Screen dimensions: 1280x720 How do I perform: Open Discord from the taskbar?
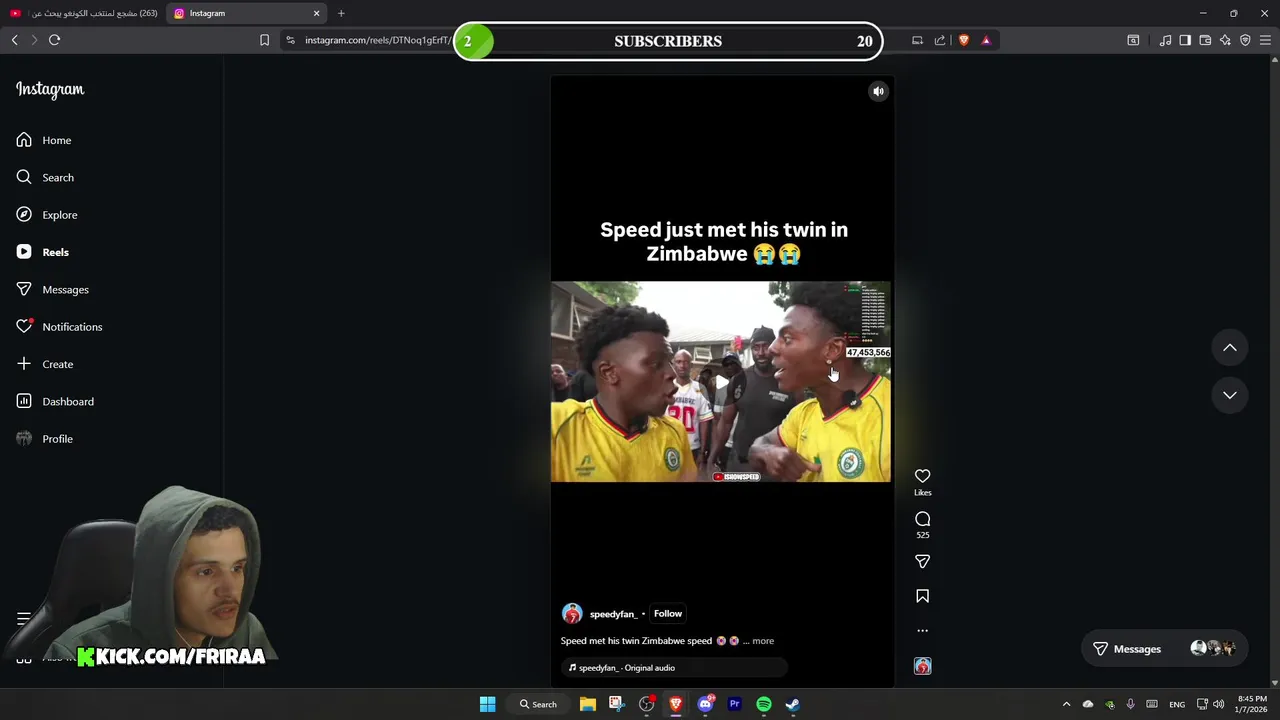click(x=705, y=704)
